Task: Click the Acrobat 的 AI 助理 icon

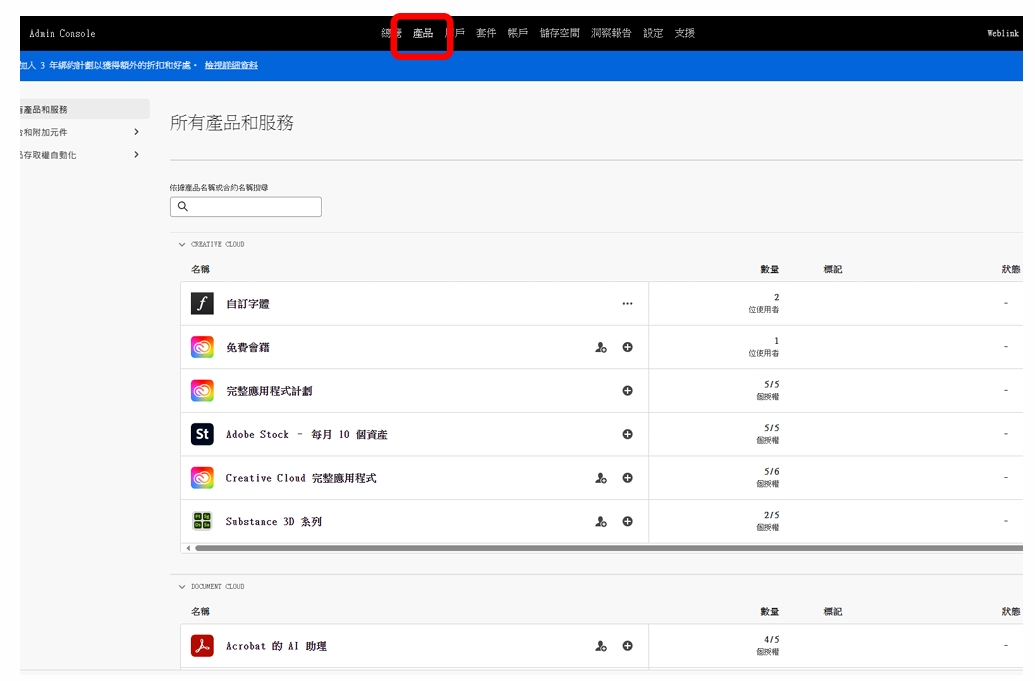Action: pos(202,646)
